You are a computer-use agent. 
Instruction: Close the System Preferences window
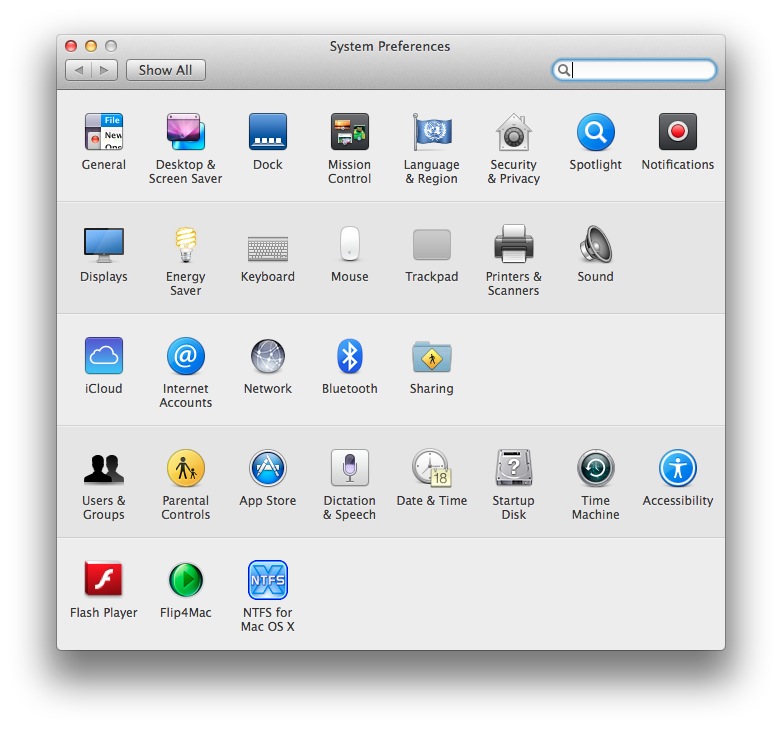click(71, 46)
